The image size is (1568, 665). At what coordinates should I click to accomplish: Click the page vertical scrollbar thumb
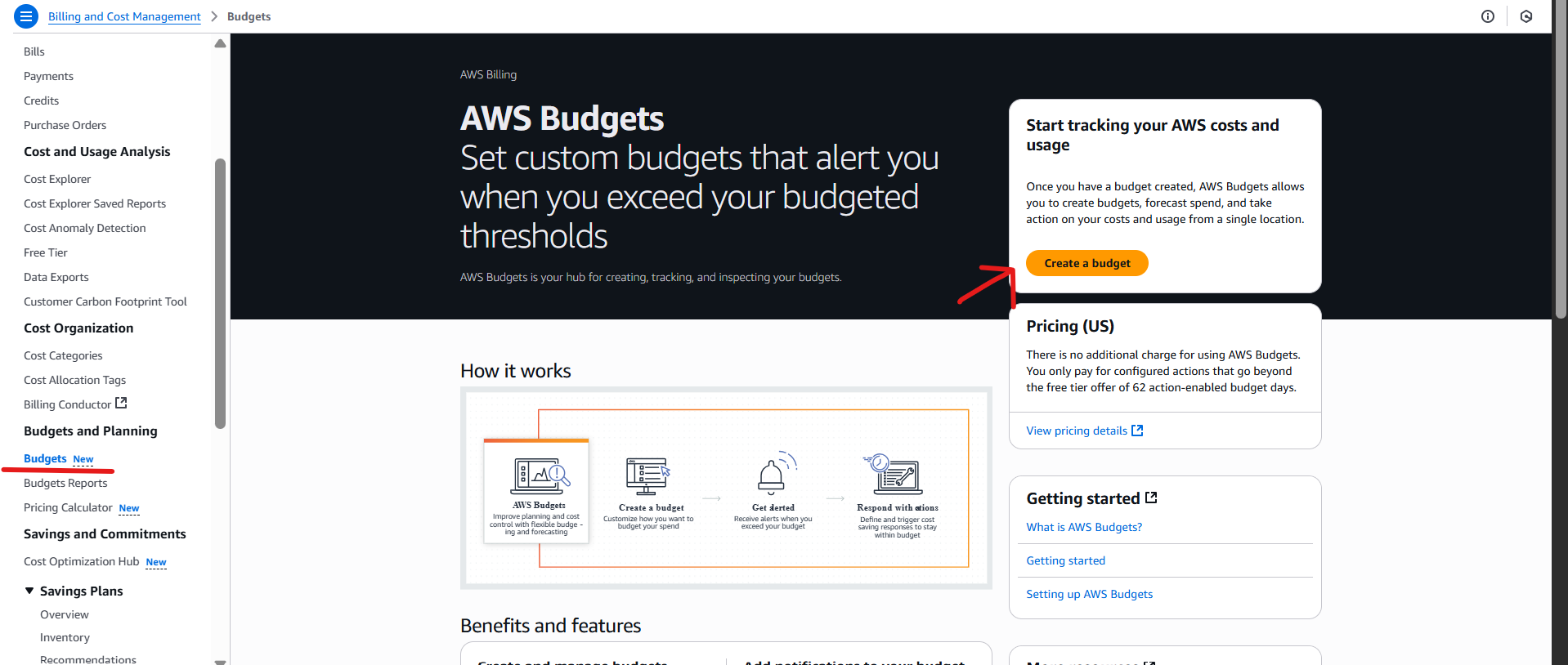click(x=1561, y=159)
